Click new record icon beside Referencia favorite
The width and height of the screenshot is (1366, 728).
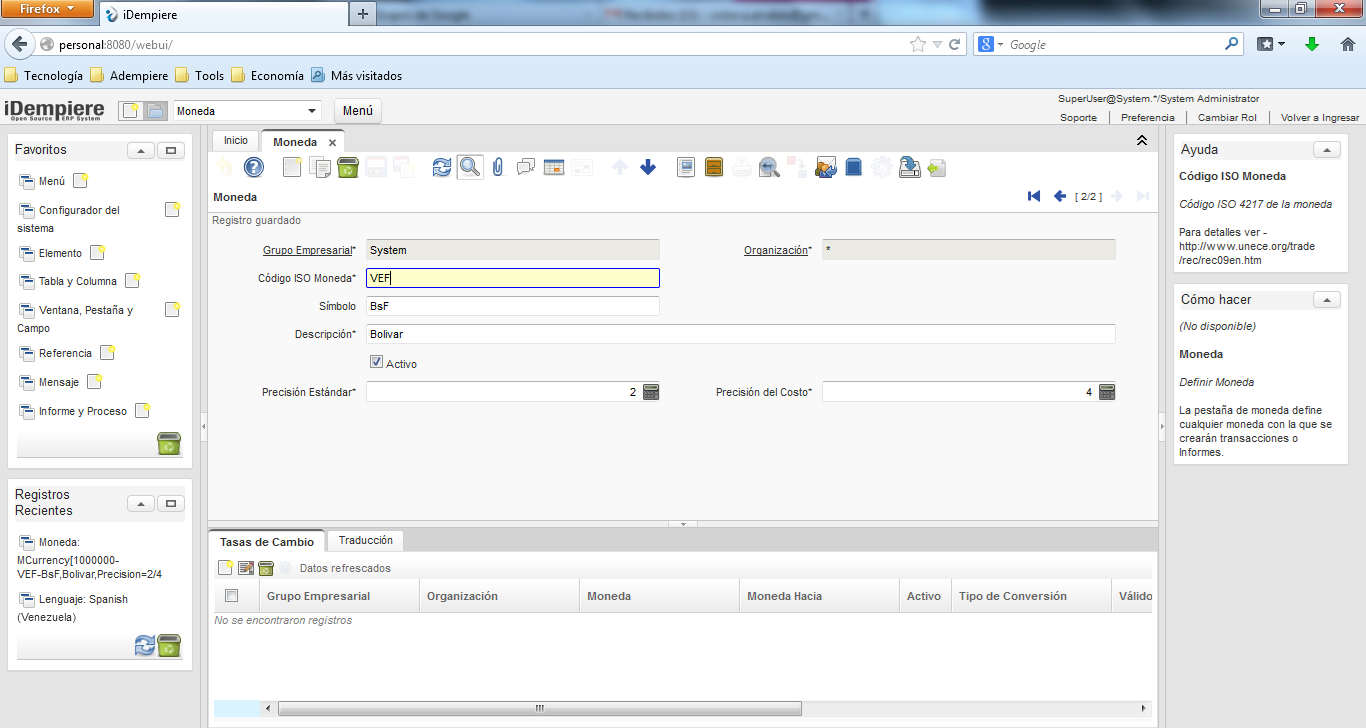[107, 353]
